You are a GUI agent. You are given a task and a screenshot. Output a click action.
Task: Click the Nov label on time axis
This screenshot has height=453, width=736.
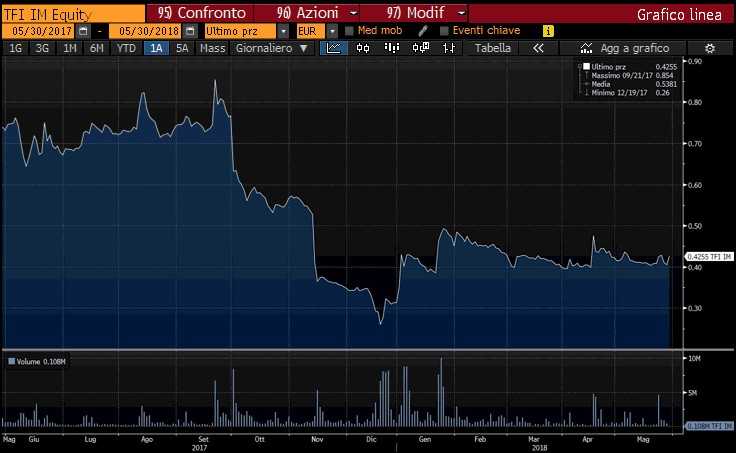pyautogui.click(x=317, y=439)
